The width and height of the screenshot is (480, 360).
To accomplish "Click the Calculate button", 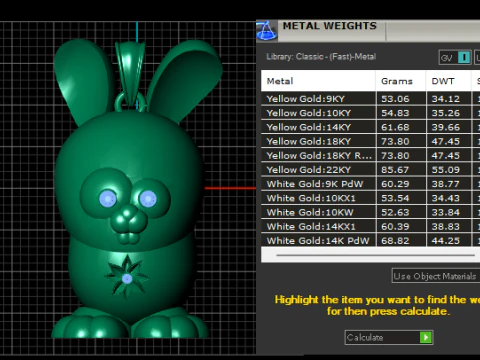I will (x=389, y=337).
